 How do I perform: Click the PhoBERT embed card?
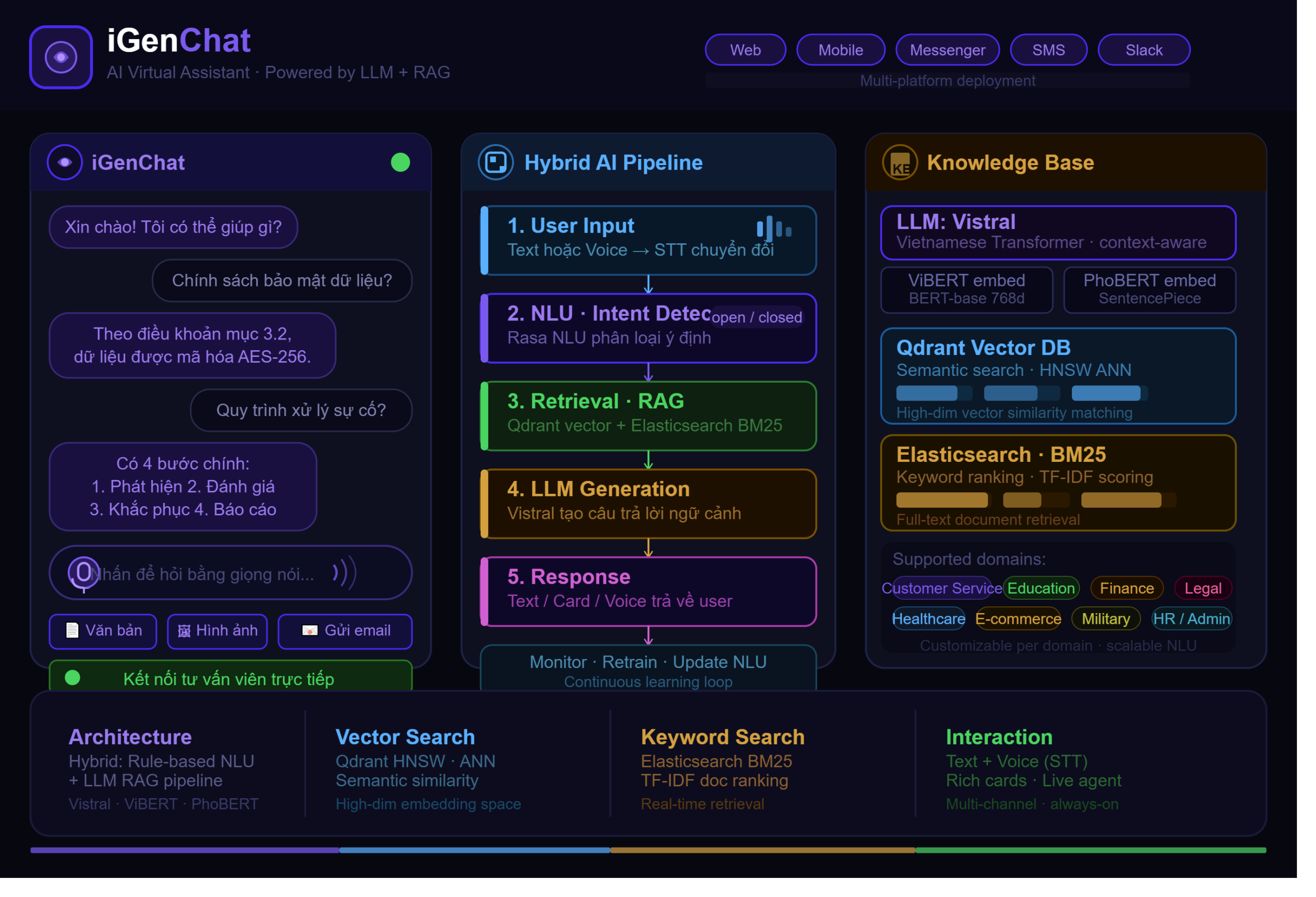(1150, 290)
